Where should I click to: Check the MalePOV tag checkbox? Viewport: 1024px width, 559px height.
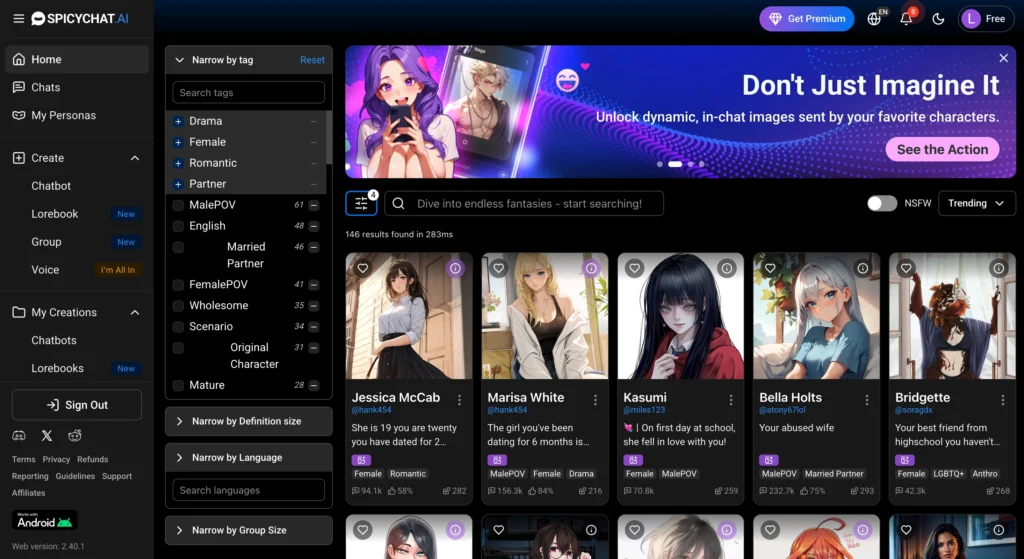178,205
